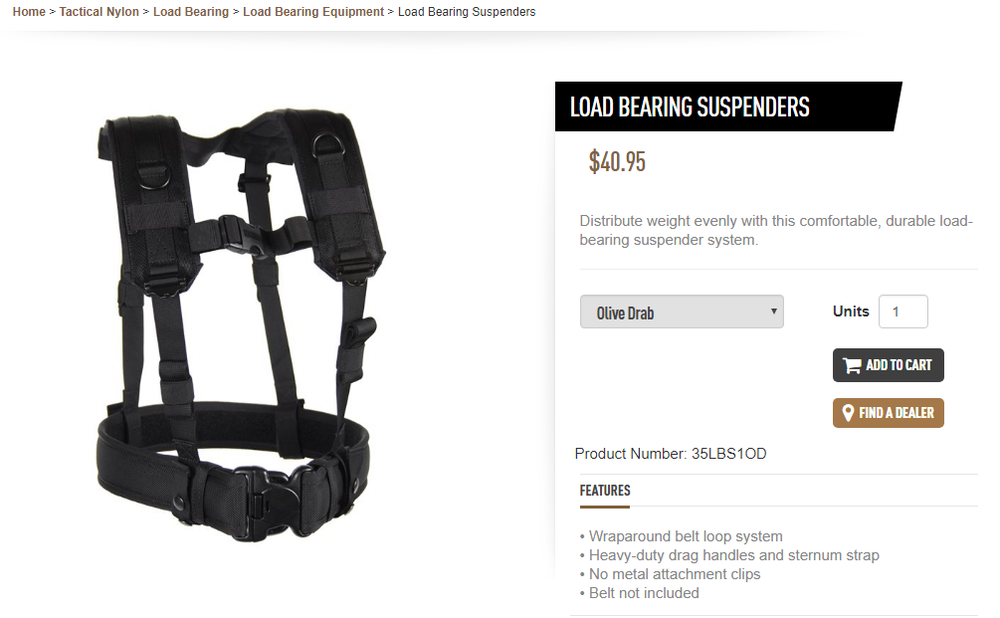Viewport: 1000px width, 618px height.
Task: Click the Units label
Action: pos(851,311)
